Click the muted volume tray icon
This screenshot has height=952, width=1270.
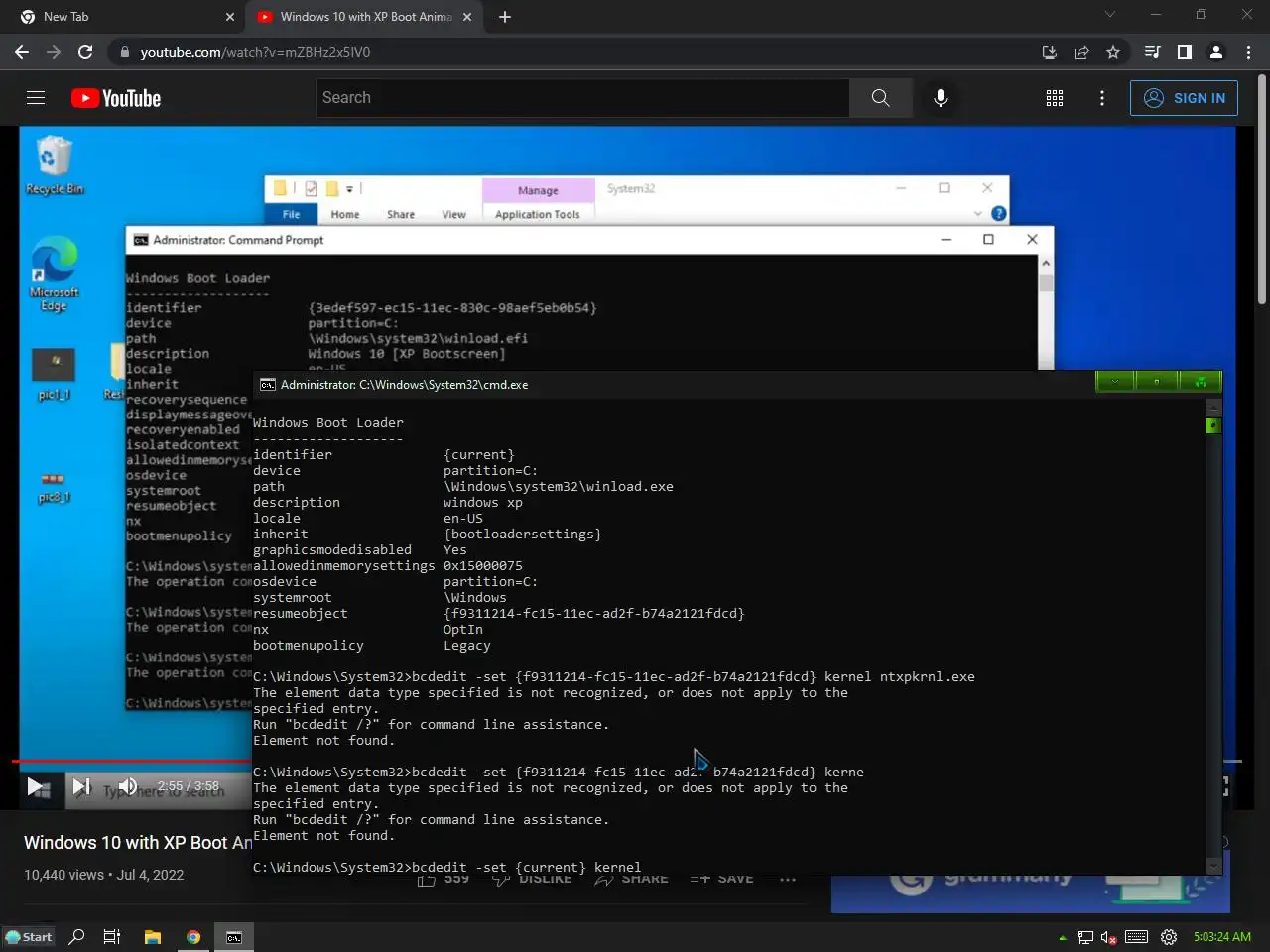pyautogui.click(x=1109, y=937)
